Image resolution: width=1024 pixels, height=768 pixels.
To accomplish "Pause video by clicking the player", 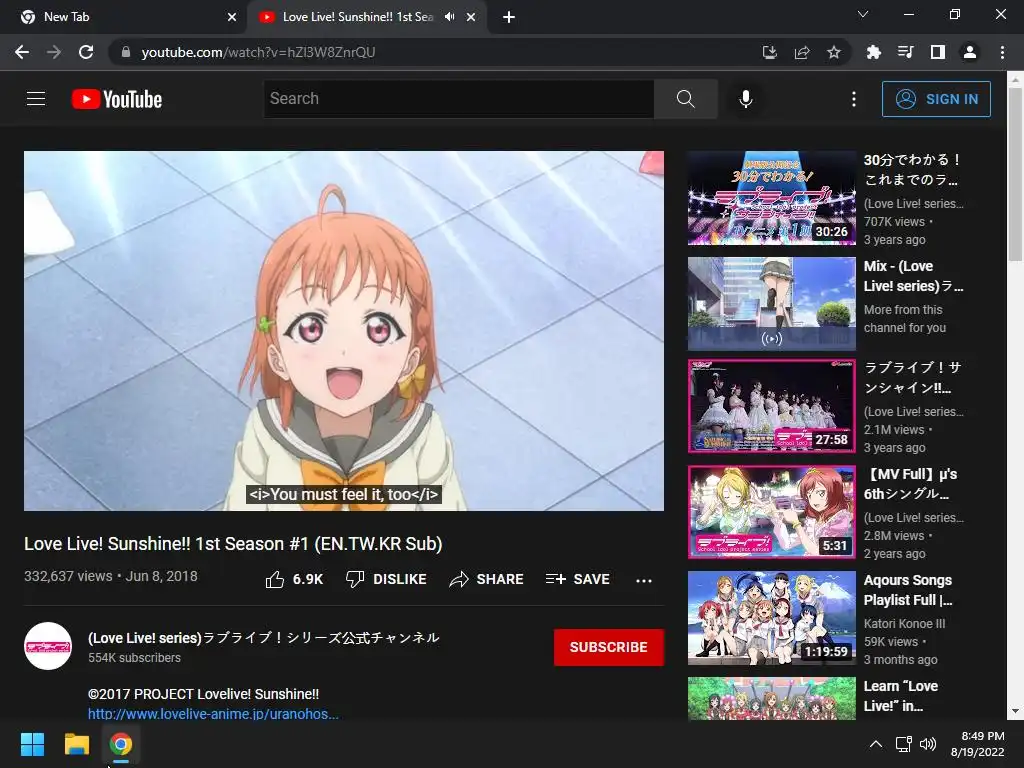I will pyautogui.click(x=344, y=330).
